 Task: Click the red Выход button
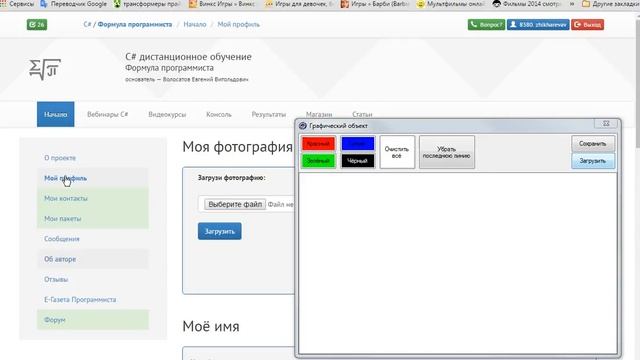[x=587, y=24]
